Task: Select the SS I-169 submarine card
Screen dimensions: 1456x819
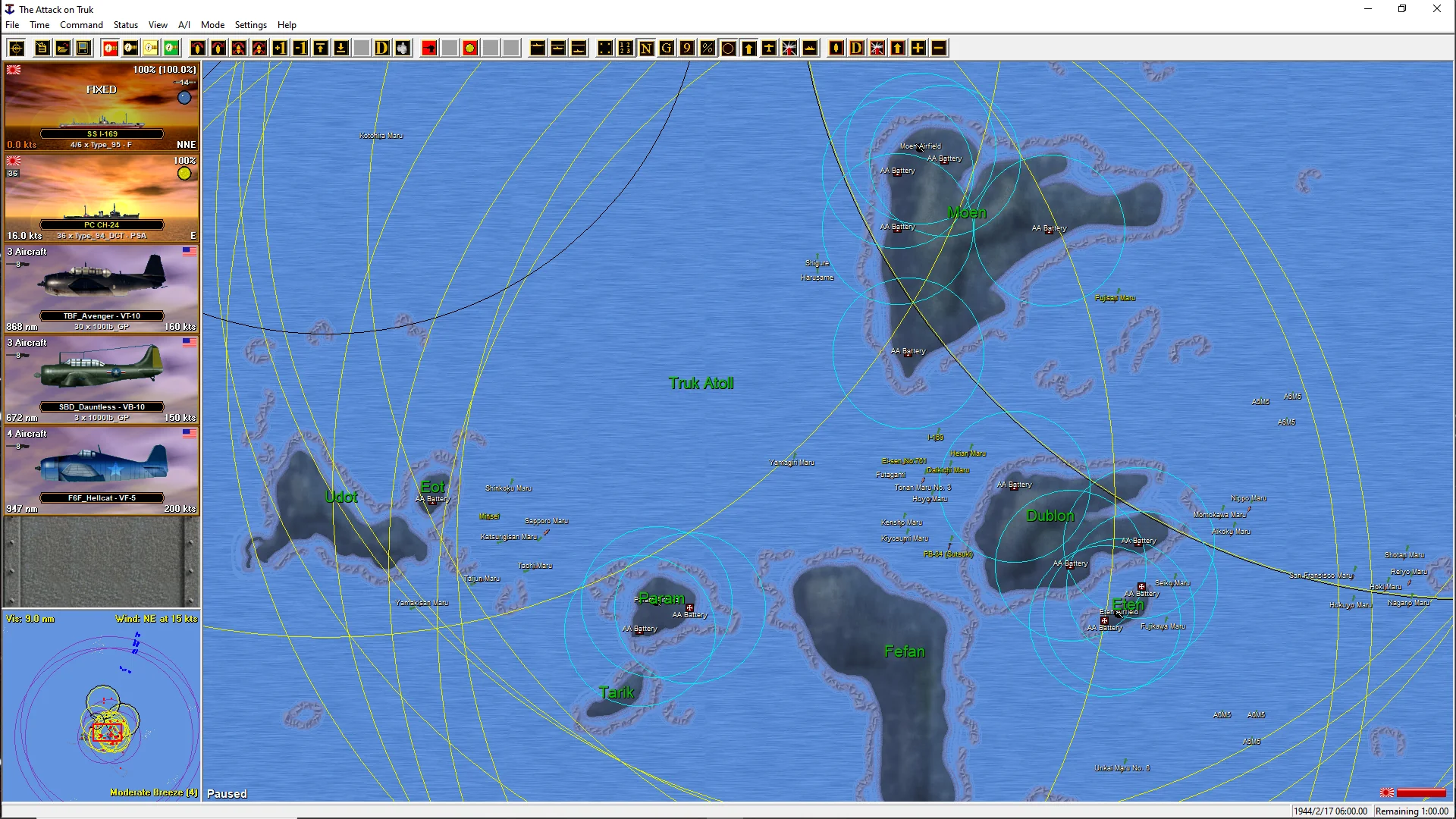Action: 102,106
